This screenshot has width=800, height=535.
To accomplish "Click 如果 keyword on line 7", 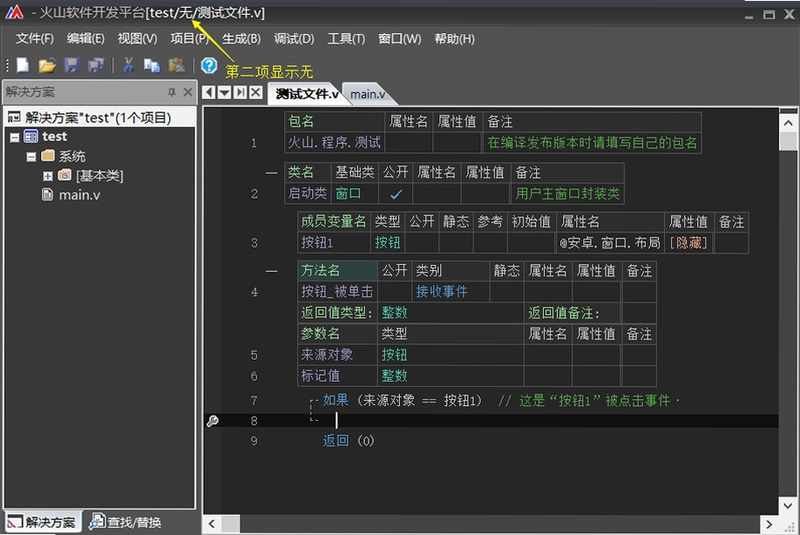I will point(335,400).
